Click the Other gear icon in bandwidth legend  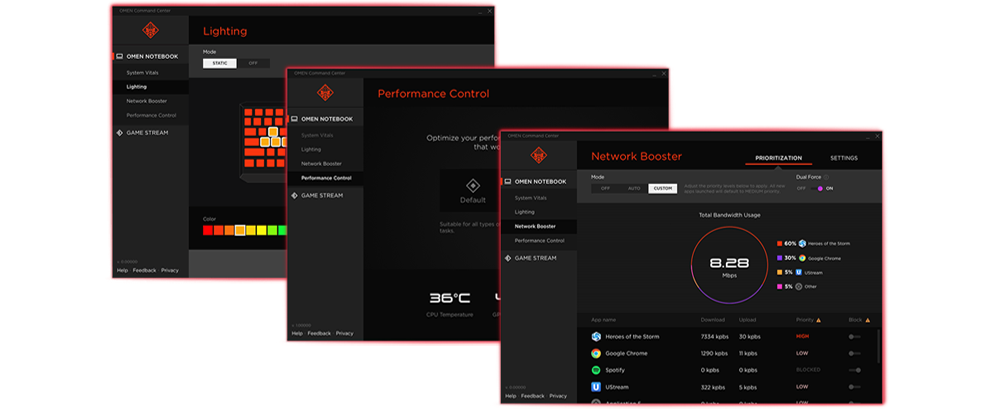[798, 287]
